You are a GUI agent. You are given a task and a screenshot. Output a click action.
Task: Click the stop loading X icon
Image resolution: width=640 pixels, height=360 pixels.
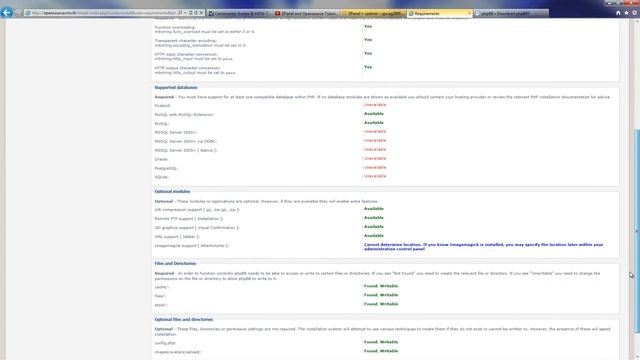201,13
